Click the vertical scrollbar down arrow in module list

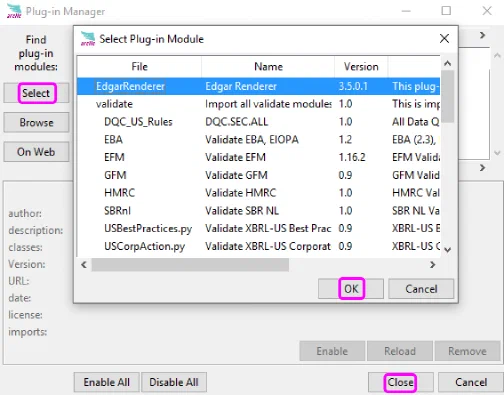(448, 250)
